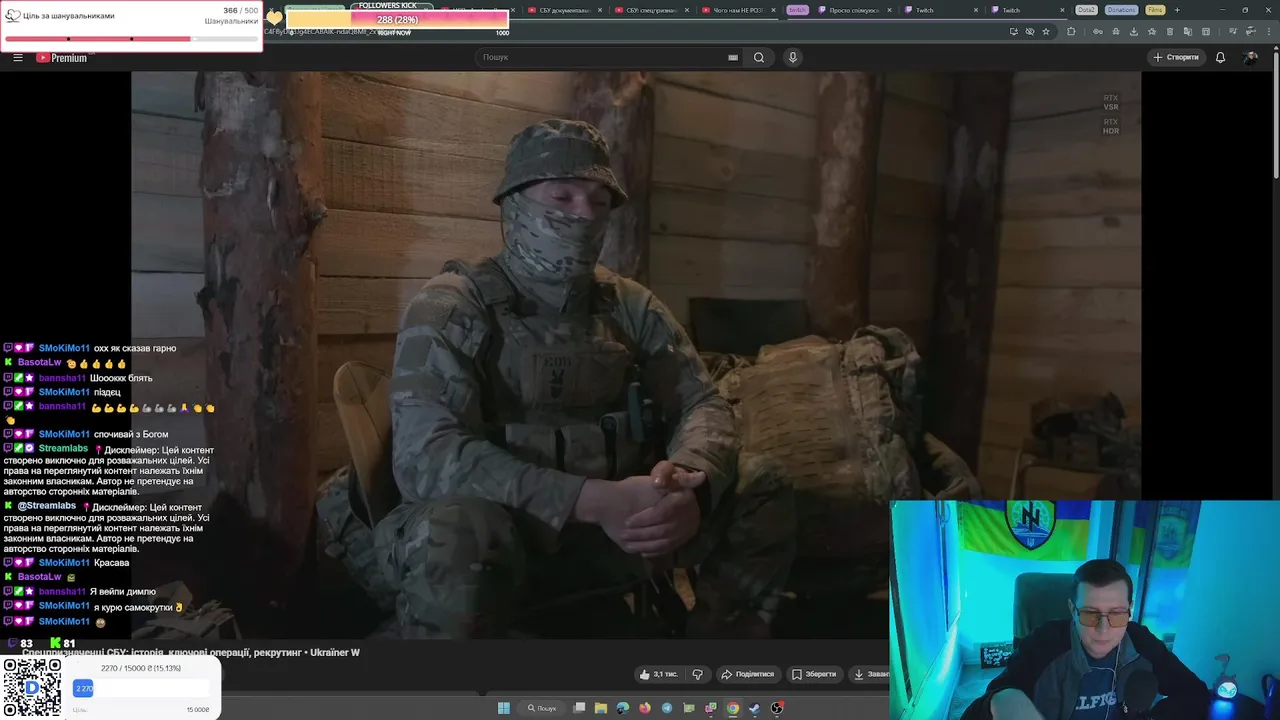This screenshot has width=1280, height=720.
Task: Like the video showing 3,1 тис.
Action: click(x=659, y=674)
